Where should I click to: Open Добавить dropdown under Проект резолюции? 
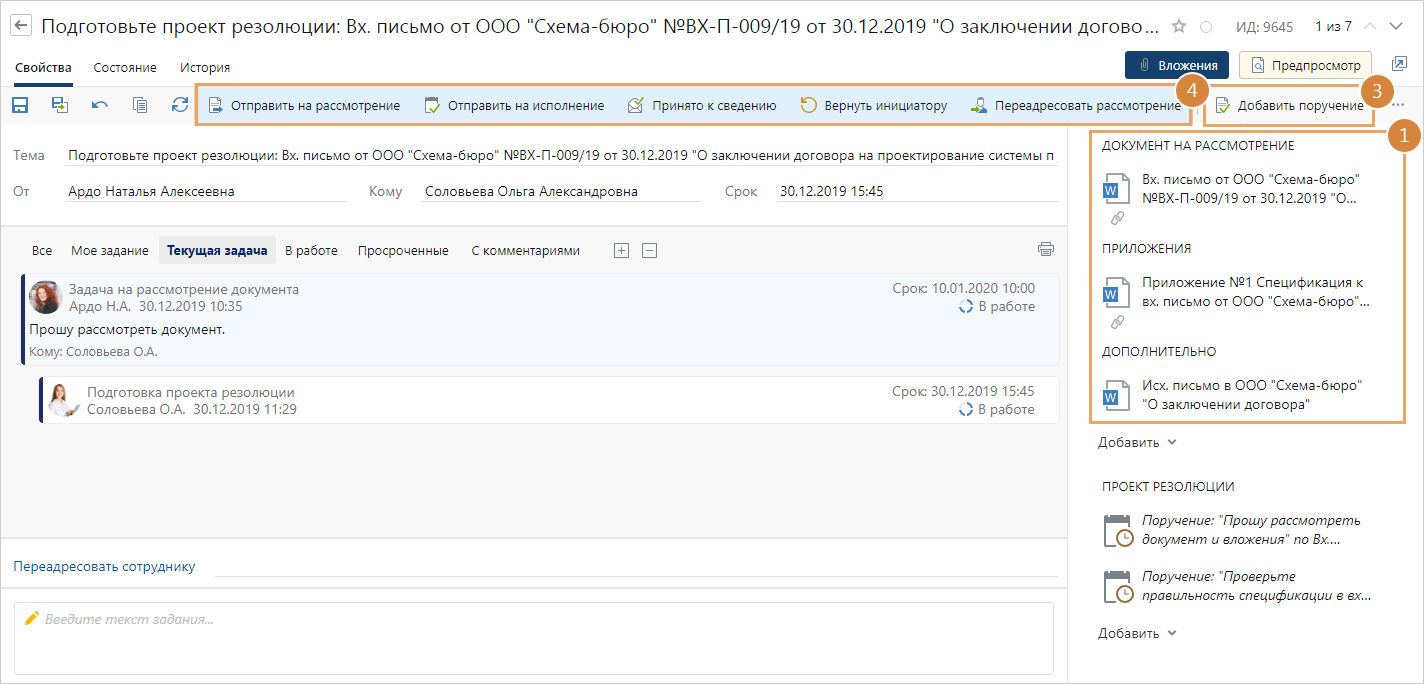click(1137, 633)
